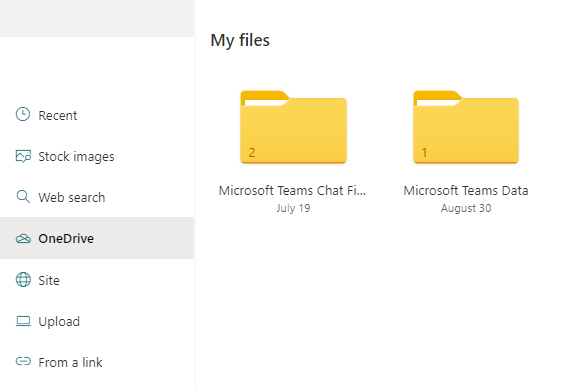Select the Recent menu label
581x387 pixels.
58,116
